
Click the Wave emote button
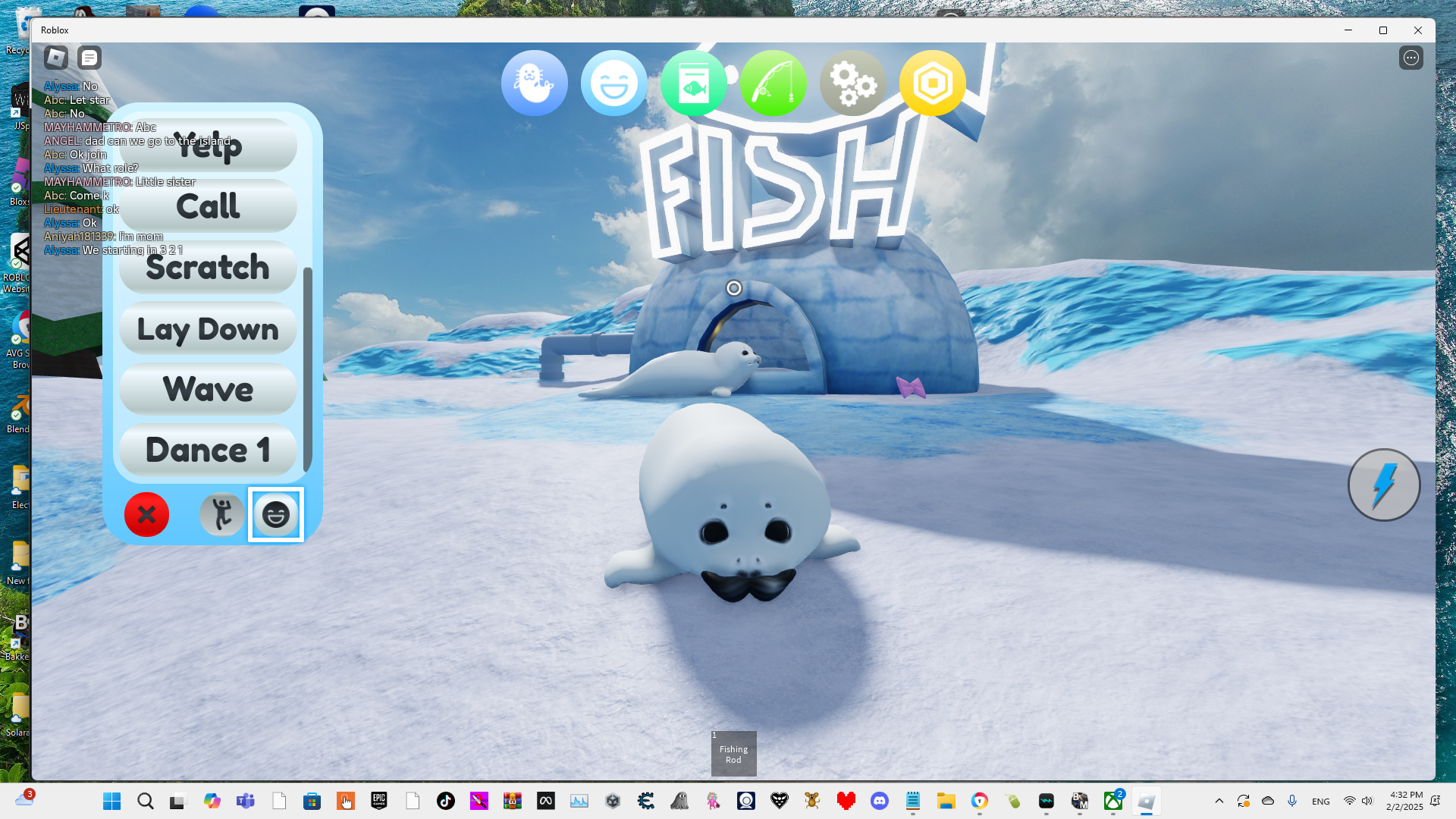[208, 390]
